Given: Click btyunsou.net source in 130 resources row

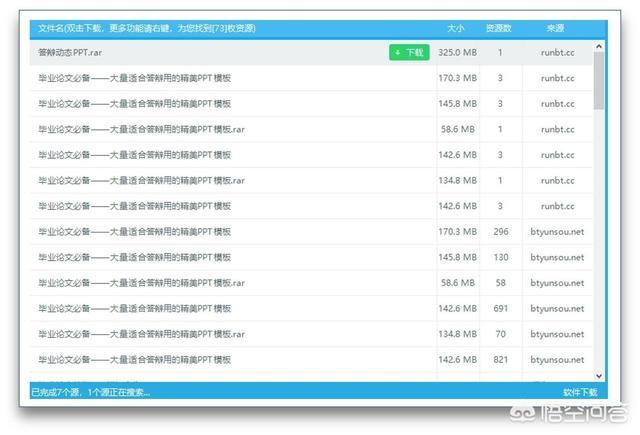Looking at the screenshot, I should point(557,257).
